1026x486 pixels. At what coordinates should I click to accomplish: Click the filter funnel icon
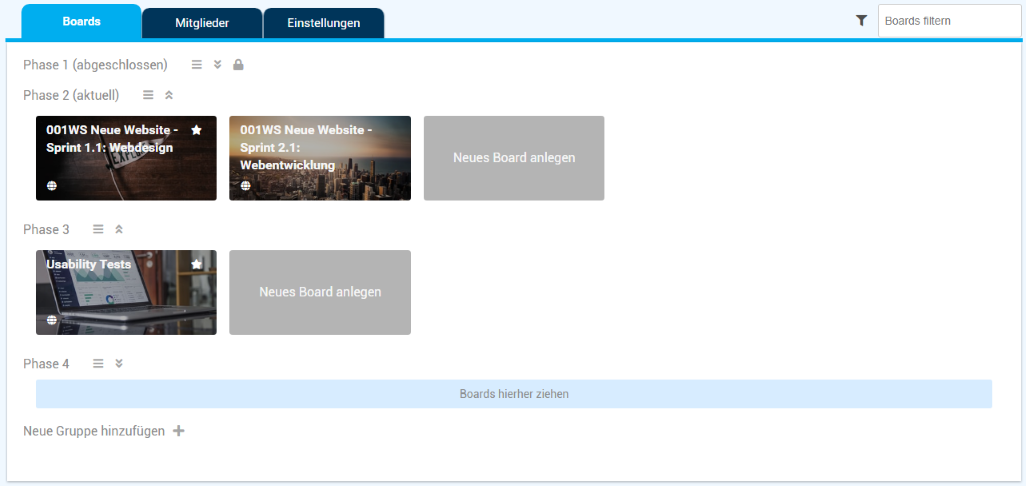tap(861, 21)
